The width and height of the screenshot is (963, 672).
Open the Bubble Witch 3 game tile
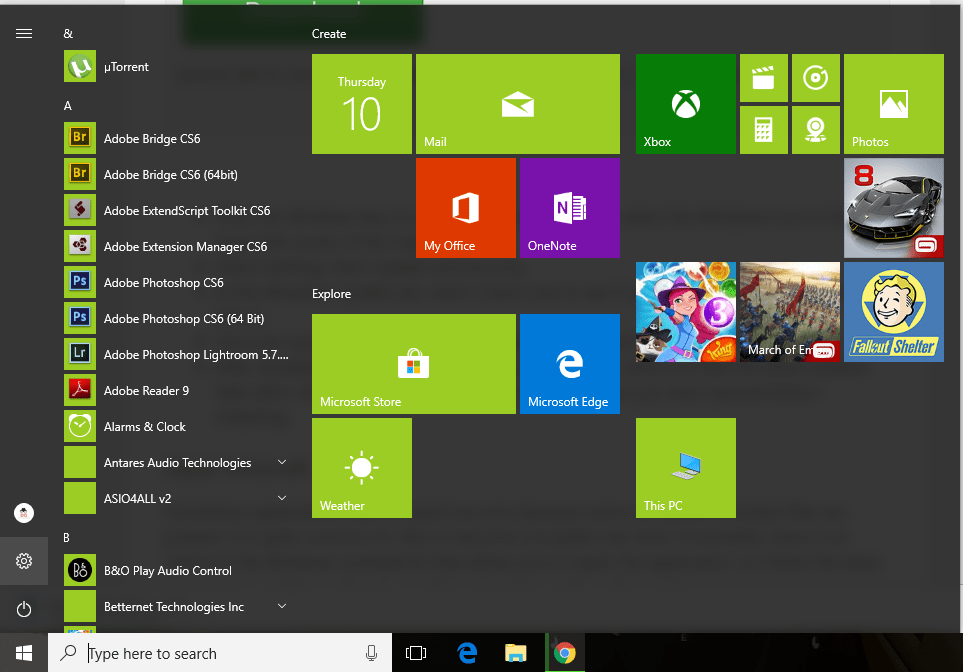pyautogui.click(x=686, y=312)
